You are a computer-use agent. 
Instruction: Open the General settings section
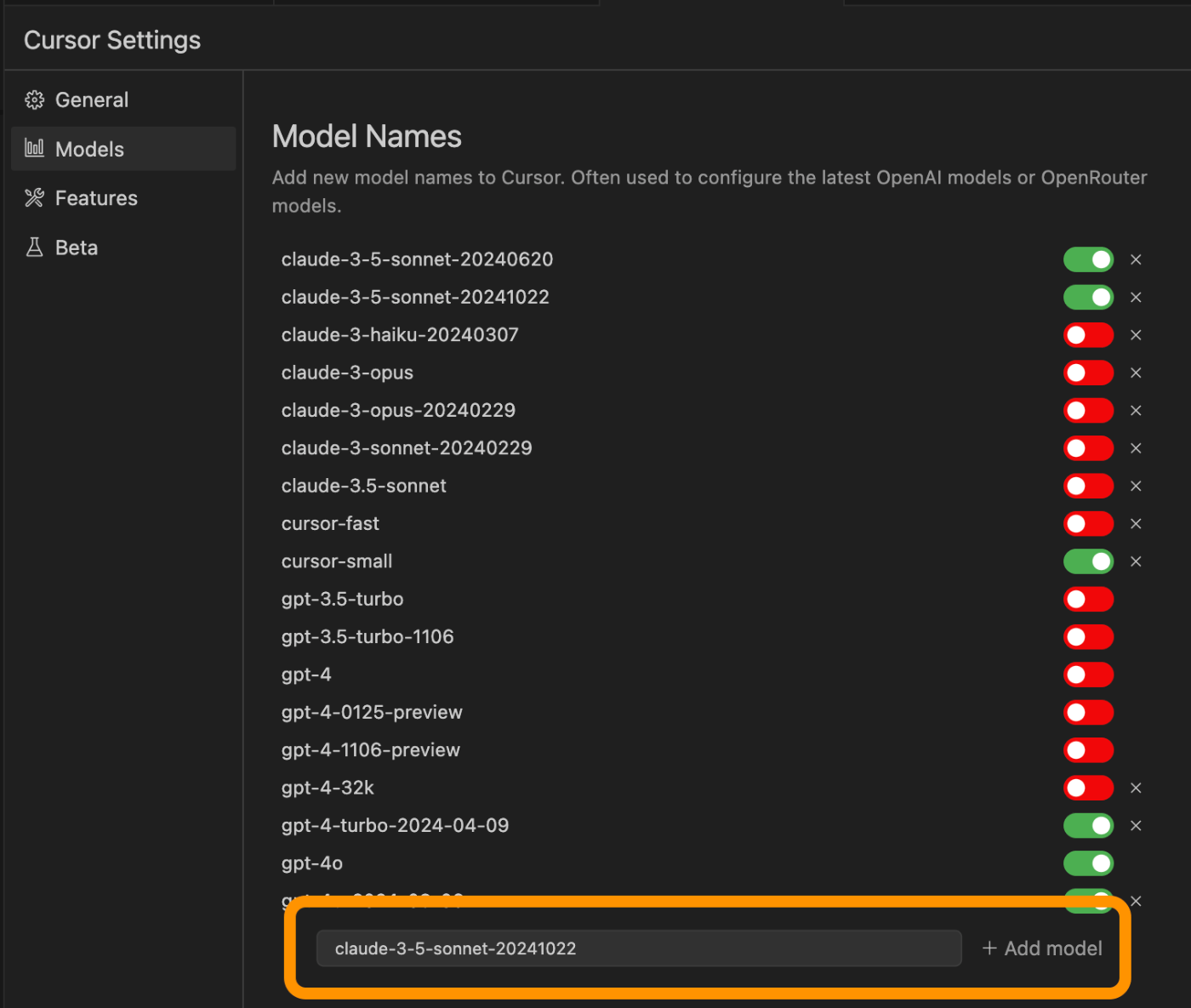(123, 100)
